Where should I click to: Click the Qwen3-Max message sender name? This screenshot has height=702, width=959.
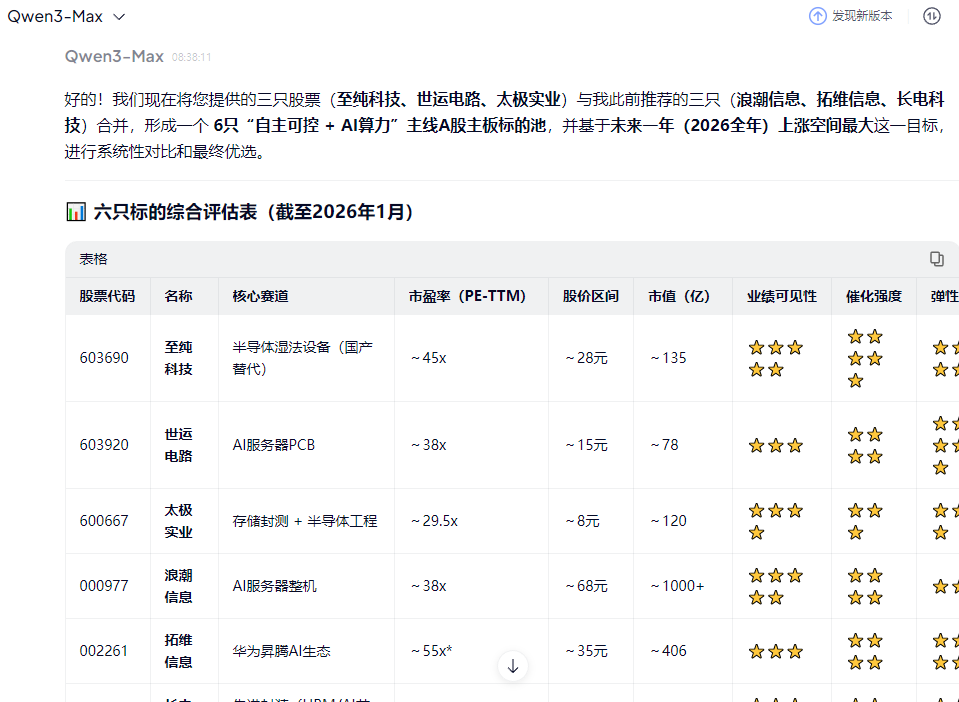pyautogui.click(x=114, y=56)
